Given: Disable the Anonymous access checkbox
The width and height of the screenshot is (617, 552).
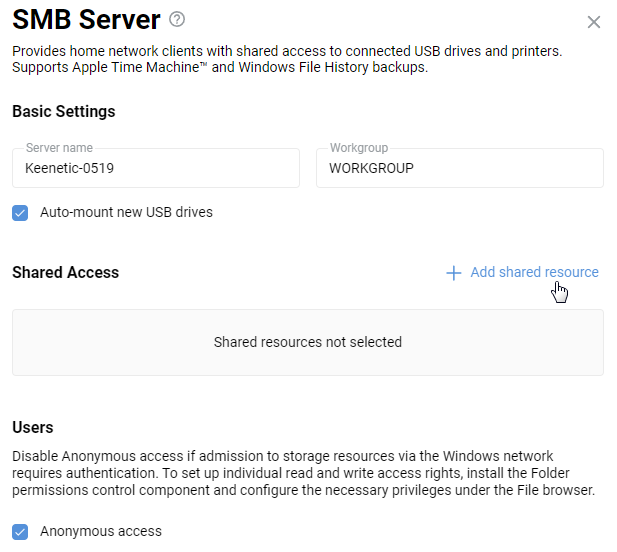Looking at the screenshot, I should [x=20, y=532].
